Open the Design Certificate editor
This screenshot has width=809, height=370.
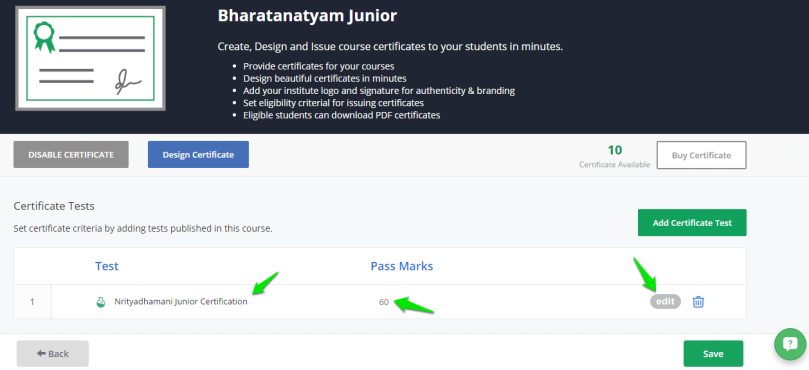click(x=198, y=155)
